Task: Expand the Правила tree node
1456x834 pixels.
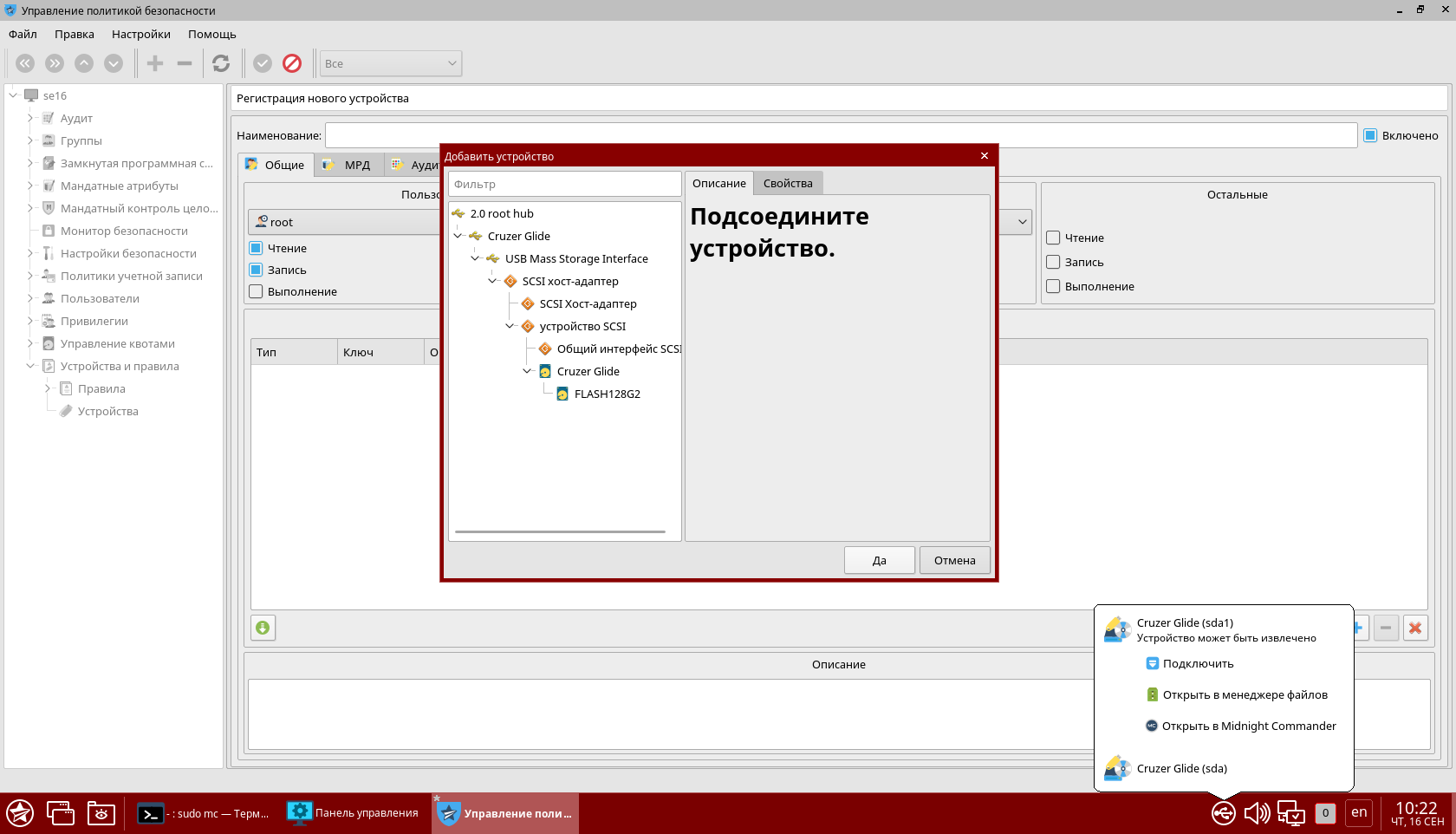Action: [x=48, y=388]
